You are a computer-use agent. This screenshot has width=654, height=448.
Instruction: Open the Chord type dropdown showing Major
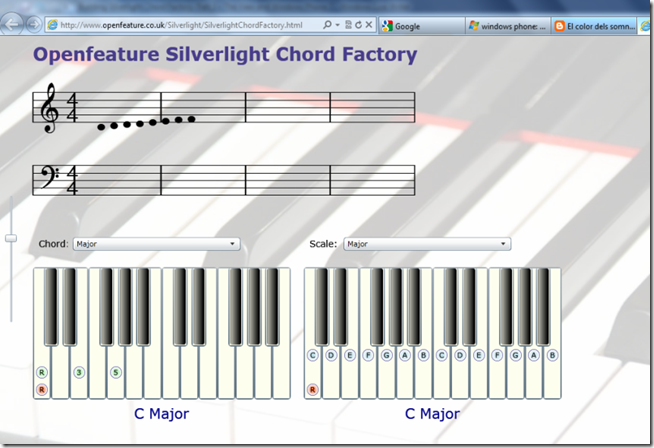click(x=157, y=244)
